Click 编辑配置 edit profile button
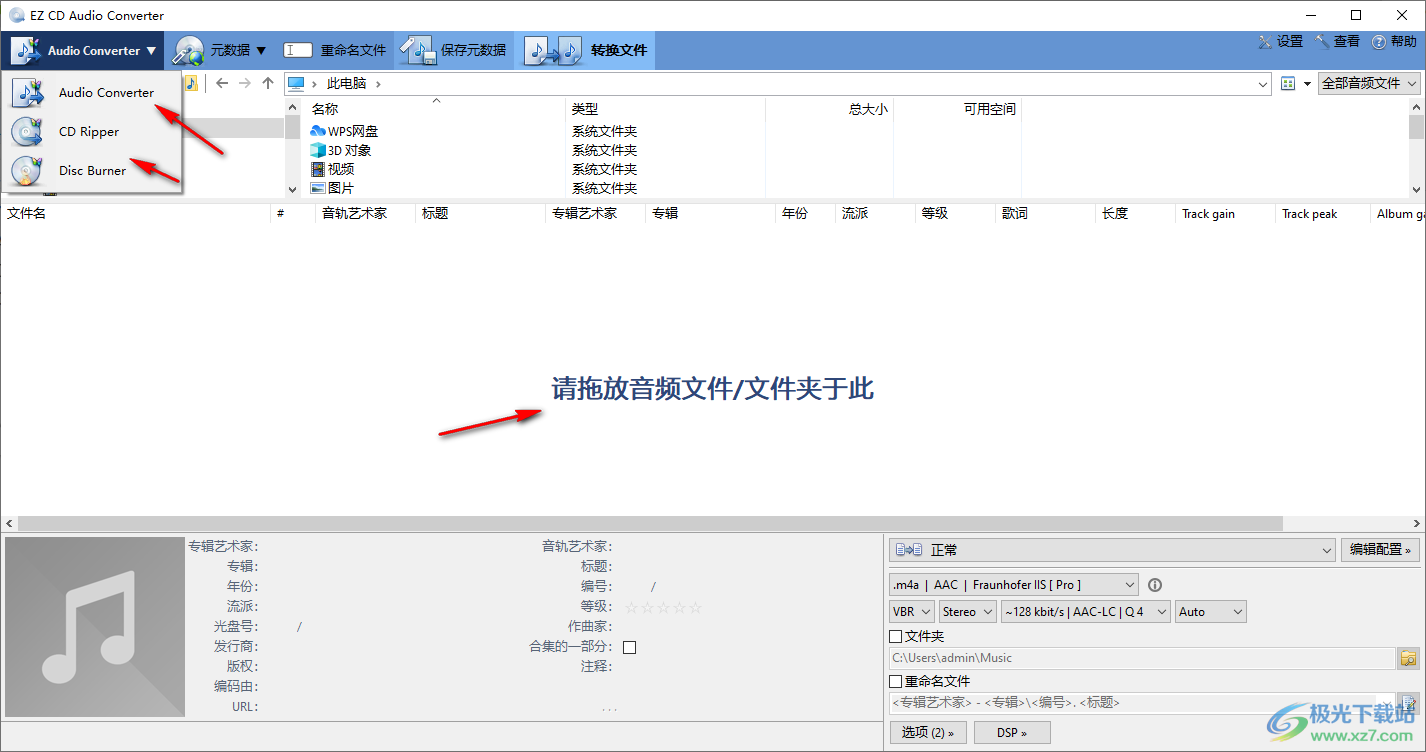1426x752 pixels. (1380, 549)
